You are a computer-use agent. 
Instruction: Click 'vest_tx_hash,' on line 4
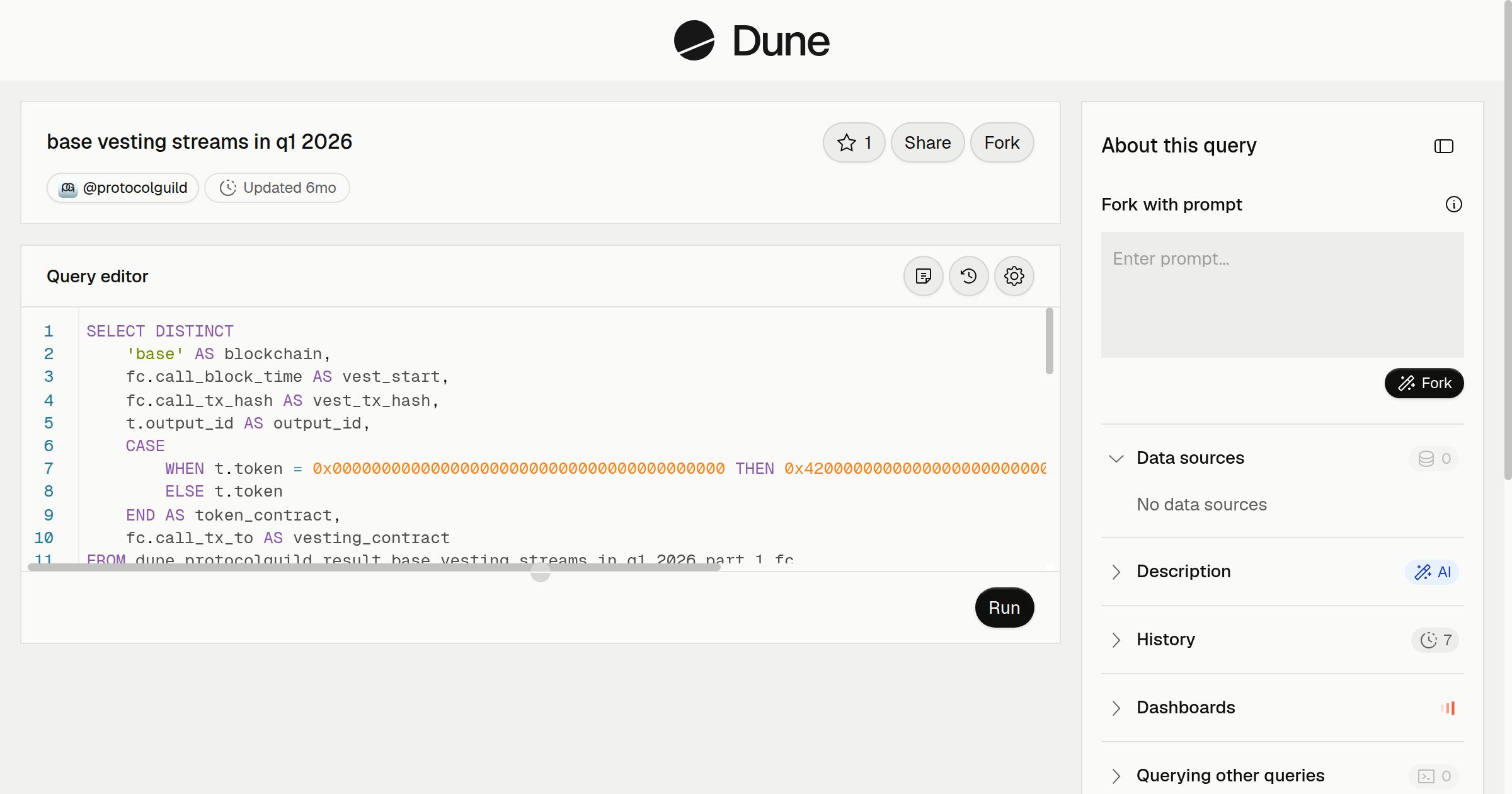coord(375,401)
